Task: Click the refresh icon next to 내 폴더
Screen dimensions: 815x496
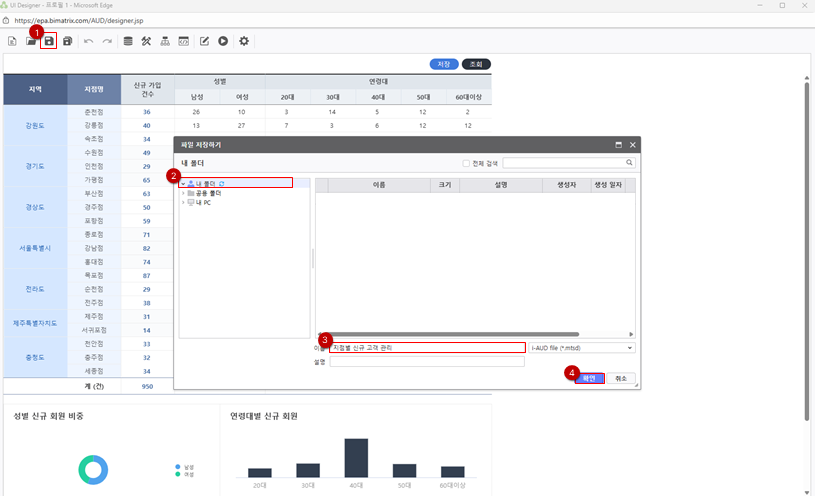Action: 222,184
